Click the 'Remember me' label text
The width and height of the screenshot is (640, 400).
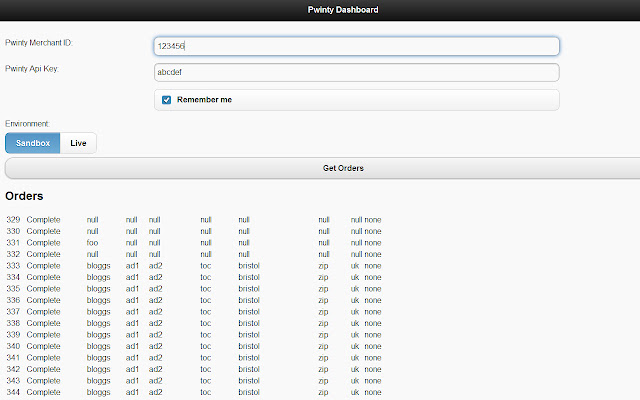[x=204, y=100]
